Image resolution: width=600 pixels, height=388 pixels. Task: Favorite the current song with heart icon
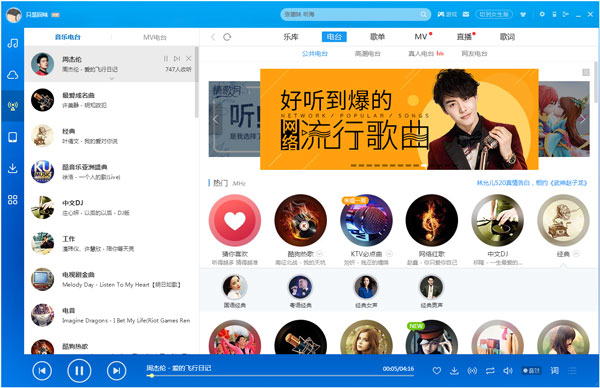click(437, 370)
